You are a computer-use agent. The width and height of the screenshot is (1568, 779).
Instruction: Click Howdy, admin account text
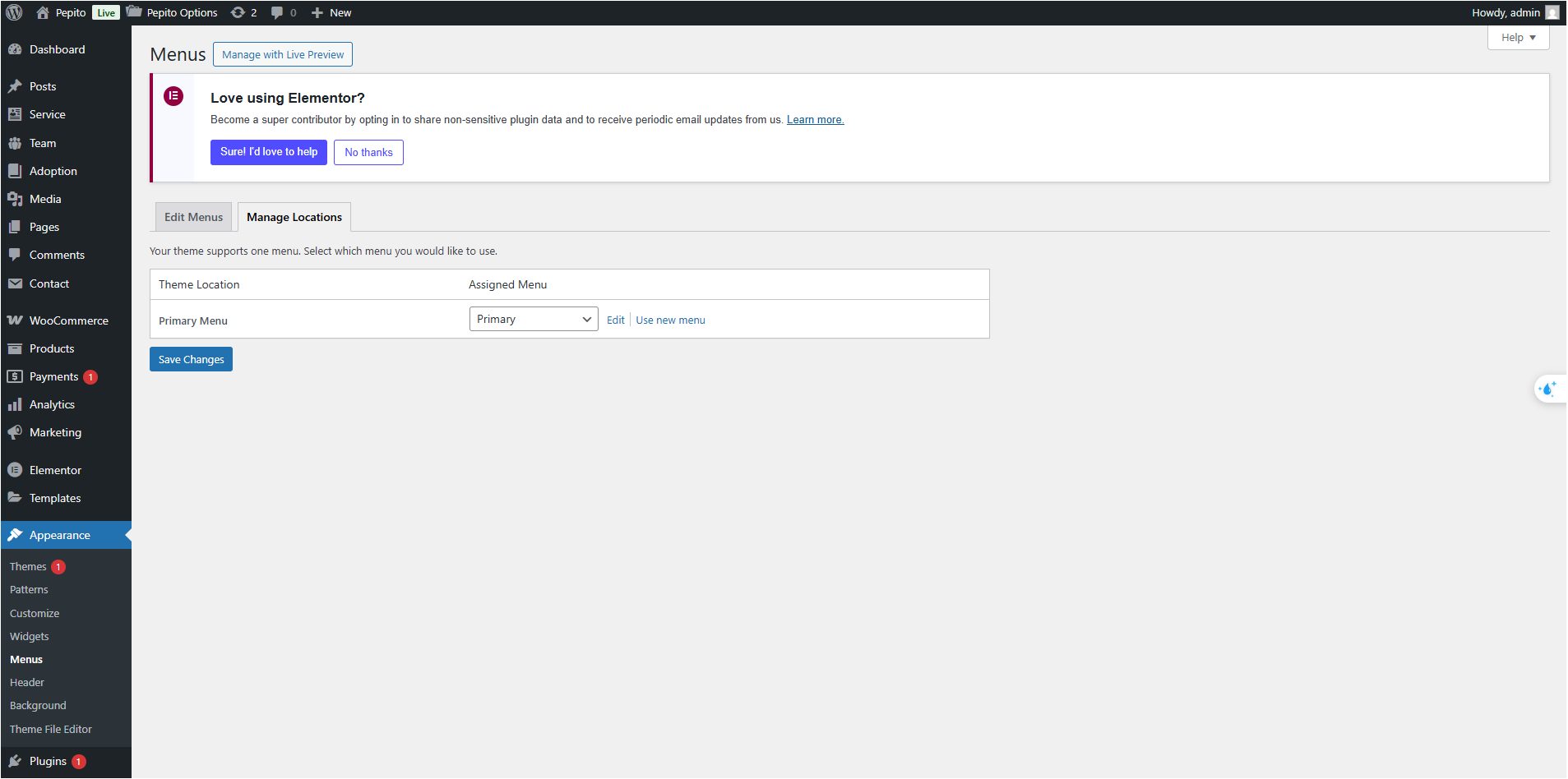point(1506,12)
